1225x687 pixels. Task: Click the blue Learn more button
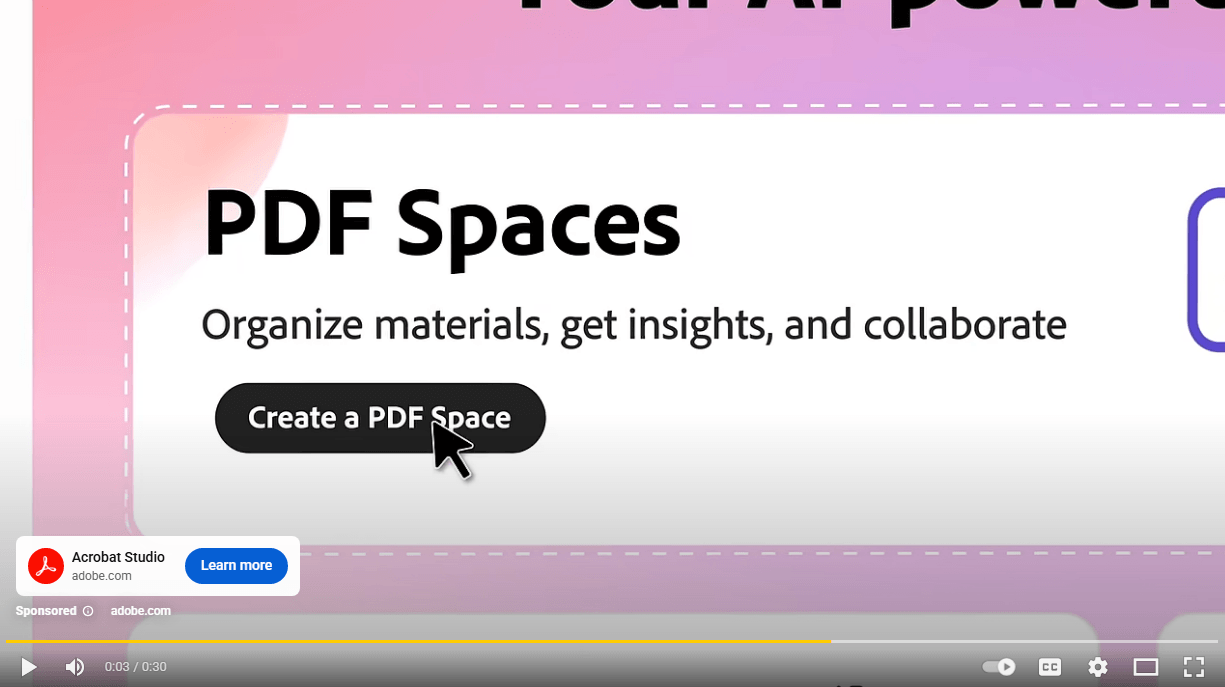click(x=236, y=566)
